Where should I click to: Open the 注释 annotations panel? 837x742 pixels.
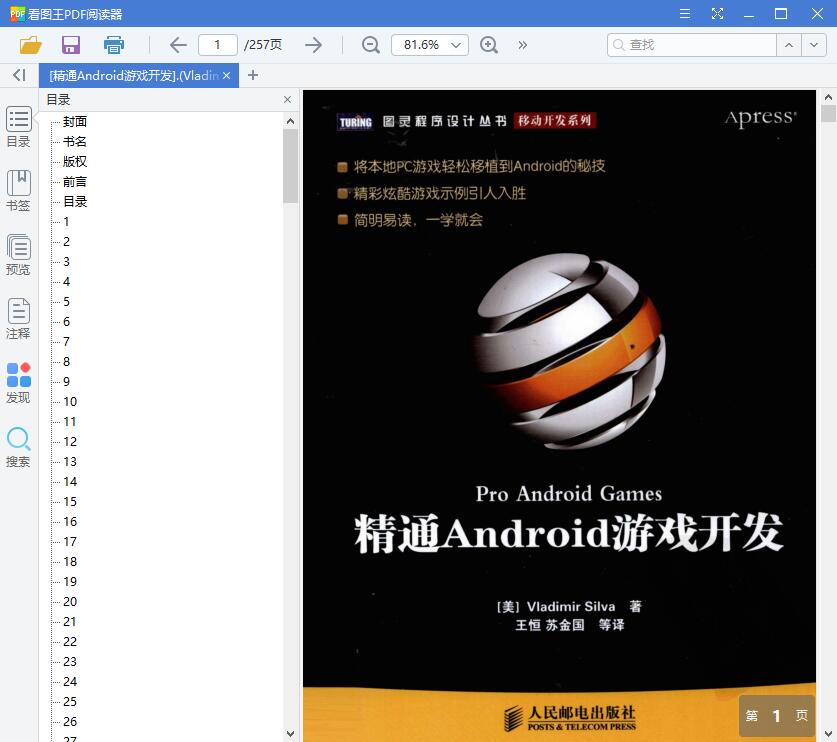(x=18, y=318)
